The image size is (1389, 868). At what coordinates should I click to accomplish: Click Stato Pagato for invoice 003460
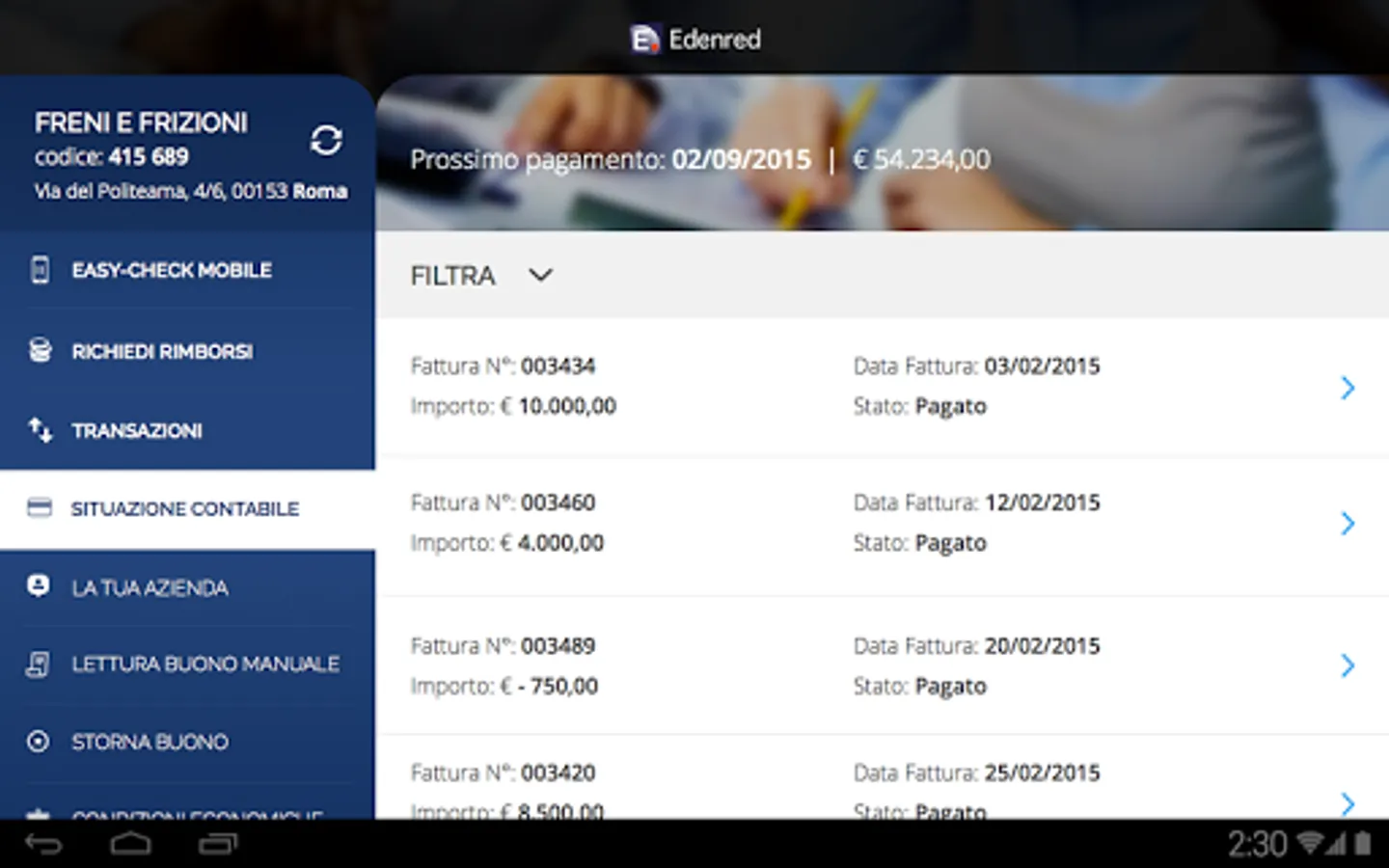[x=920, y=544]
